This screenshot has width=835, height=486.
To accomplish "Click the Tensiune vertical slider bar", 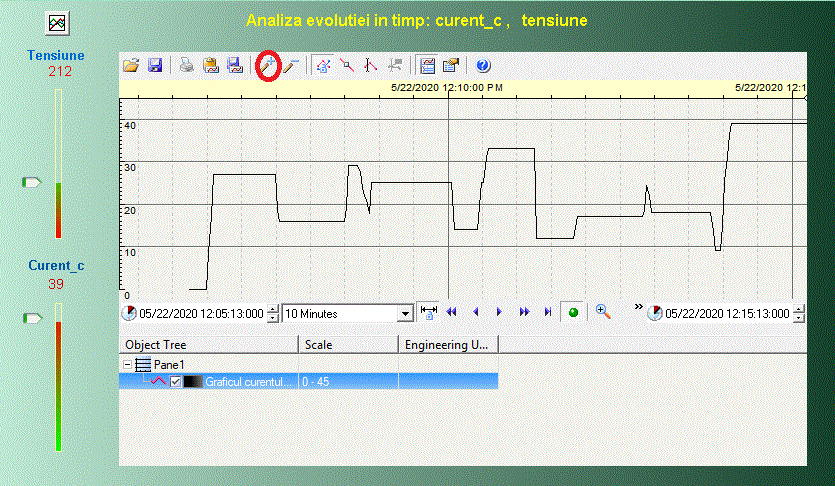I will [x=58, y=163].
